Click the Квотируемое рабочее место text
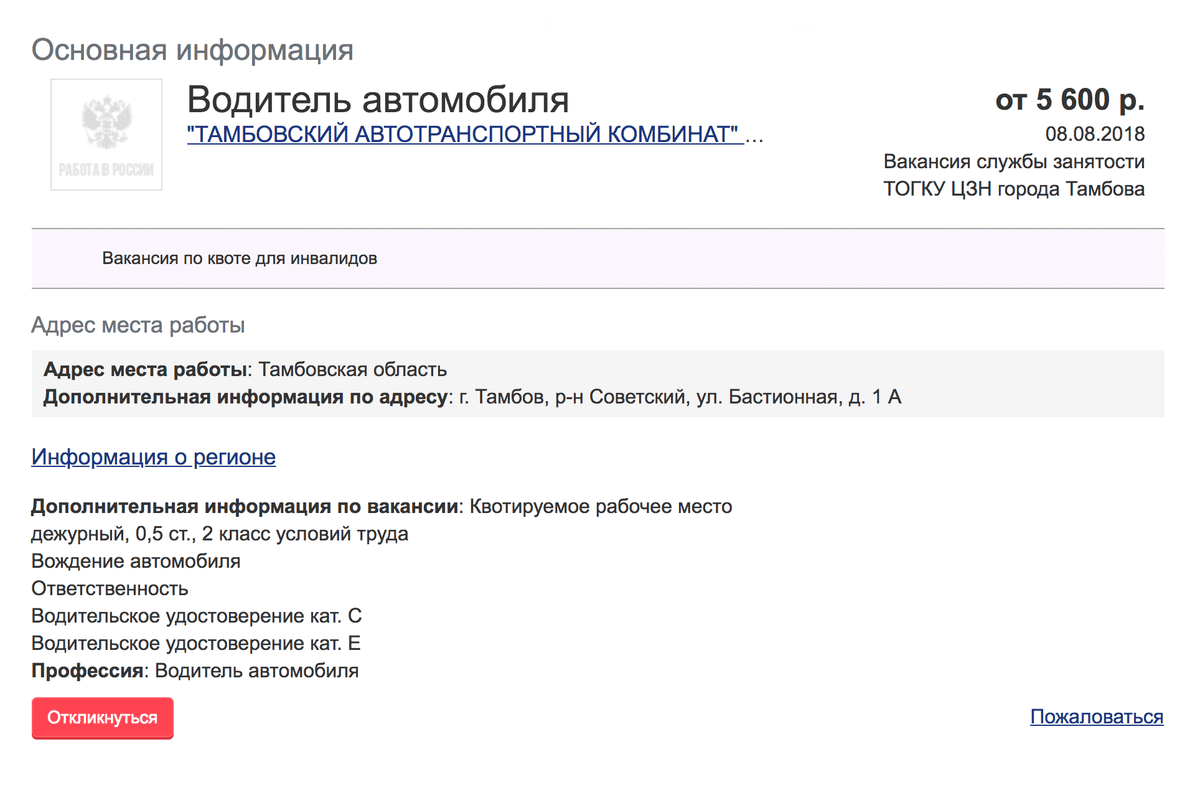 coord(600,506)
